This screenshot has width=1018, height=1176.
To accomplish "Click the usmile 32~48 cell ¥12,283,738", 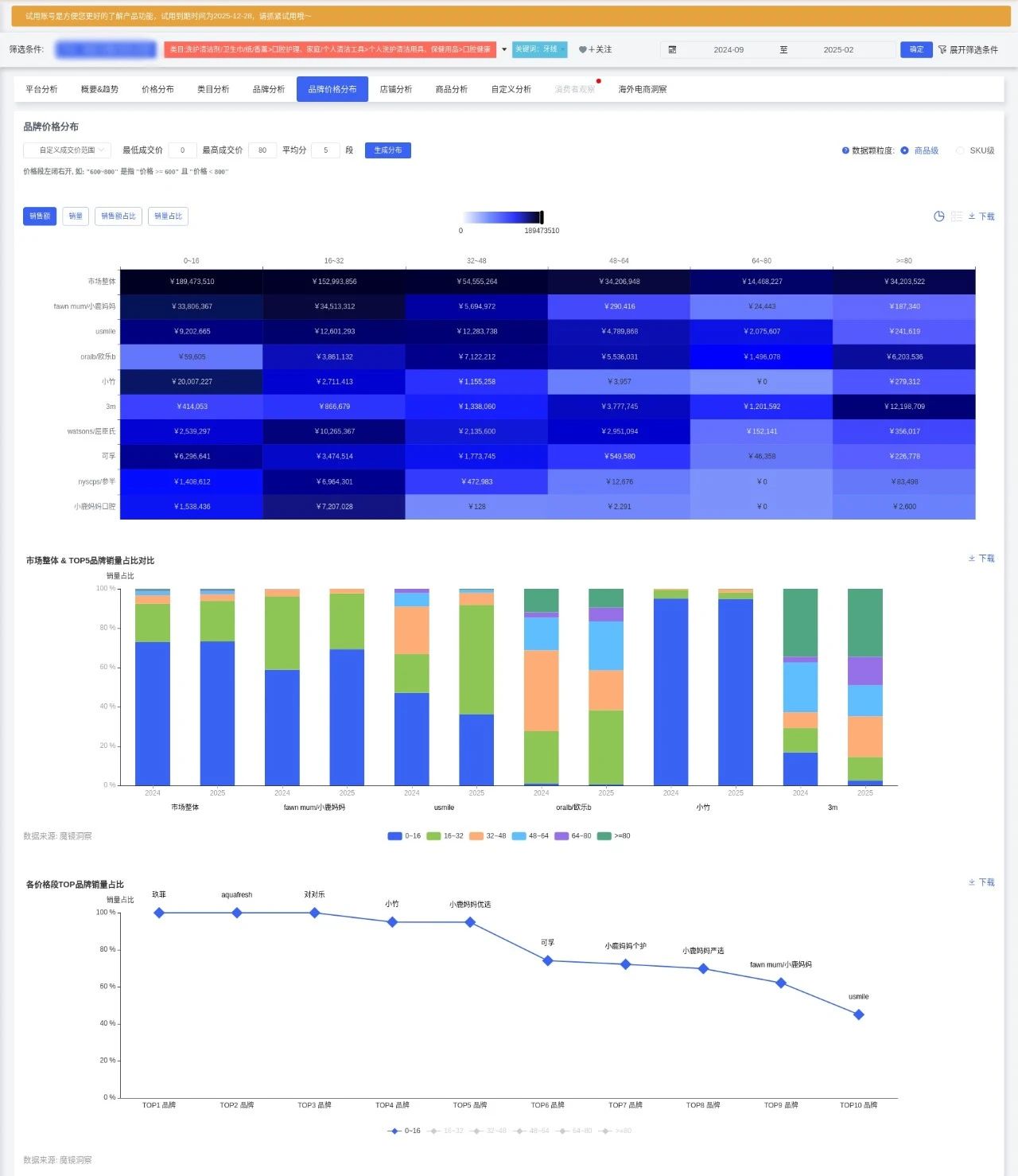I will click(476, 332).
